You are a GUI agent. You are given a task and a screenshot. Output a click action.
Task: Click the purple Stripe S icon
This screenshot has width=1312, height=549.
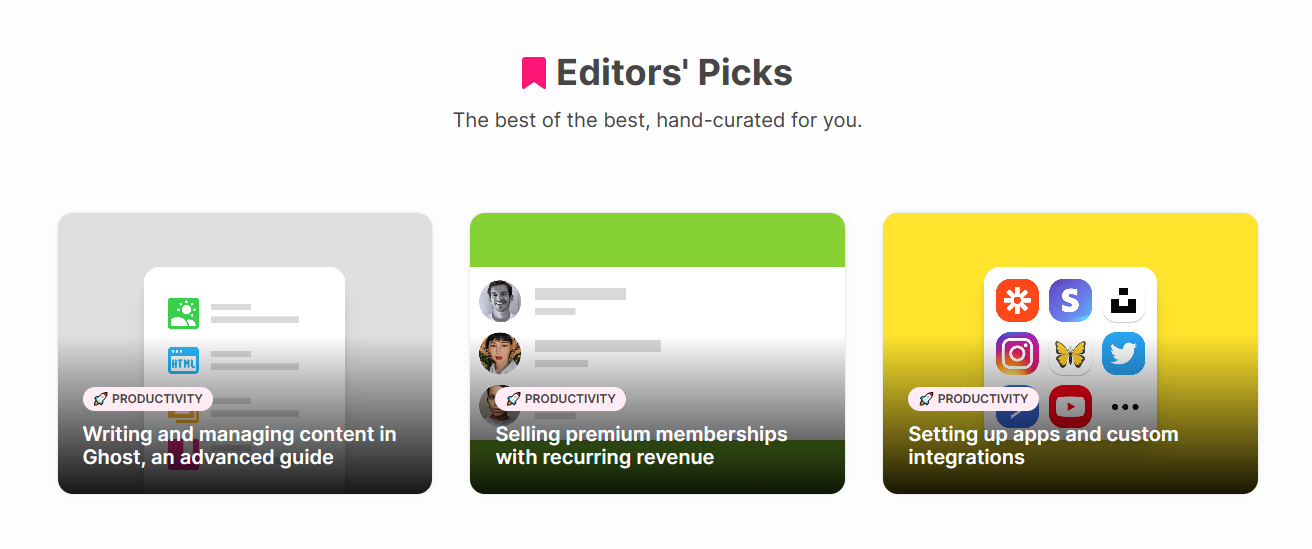pos(1070,301)
